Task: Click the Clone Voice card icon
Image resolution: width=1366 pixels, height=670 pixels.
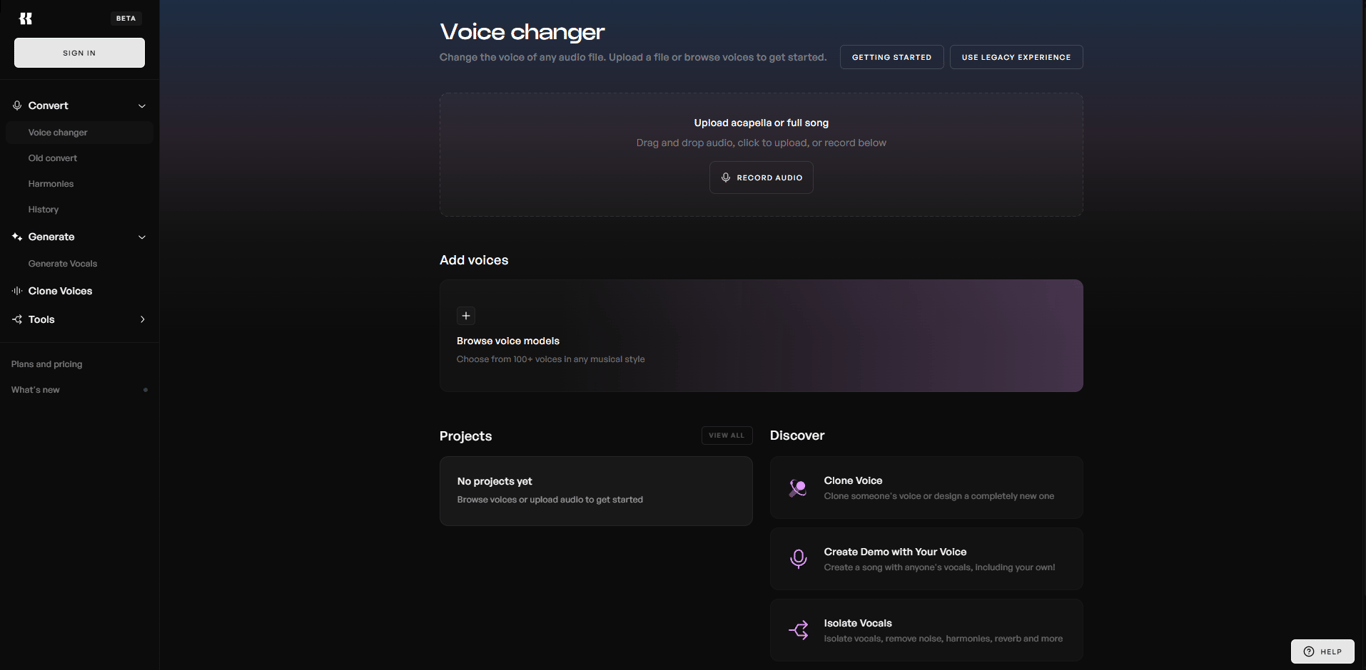Action: pyautogui.click(x=798, y=488)
